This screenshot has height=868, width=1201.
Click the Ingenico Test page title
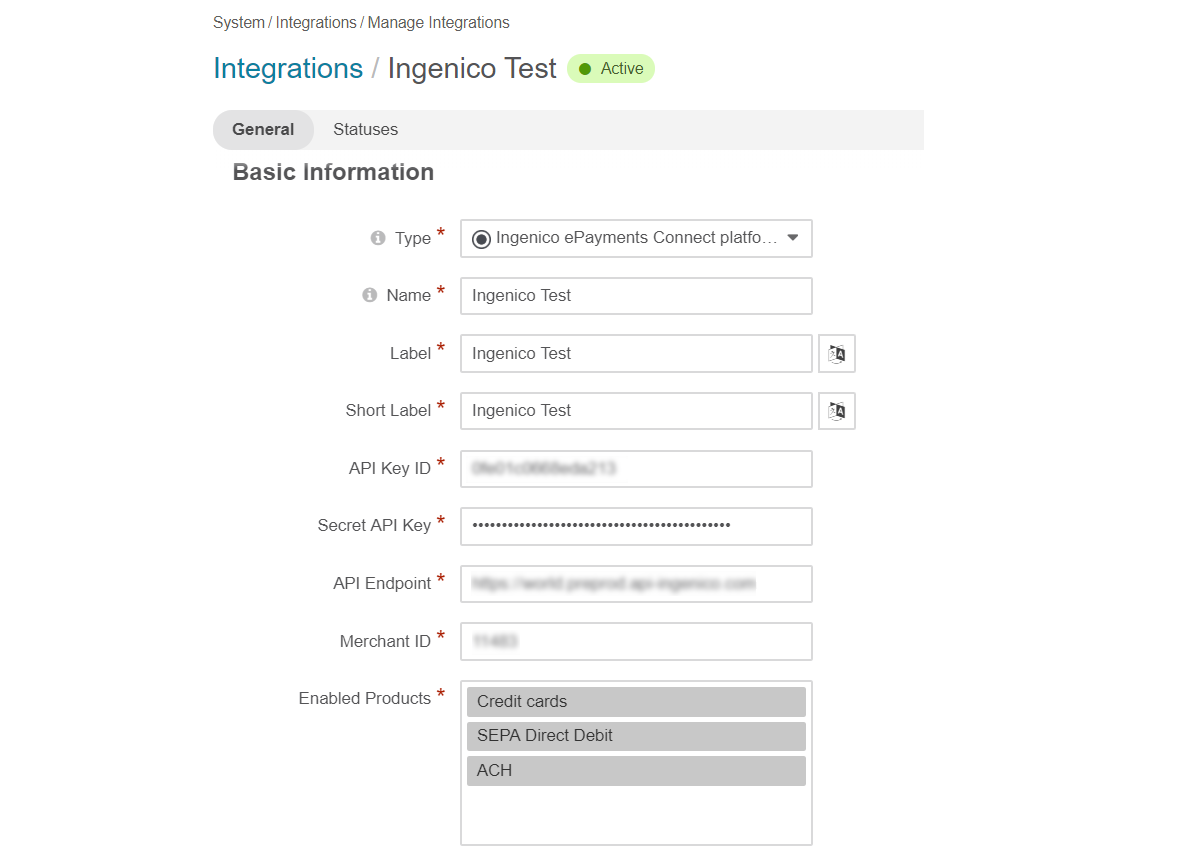coord(472,68)
